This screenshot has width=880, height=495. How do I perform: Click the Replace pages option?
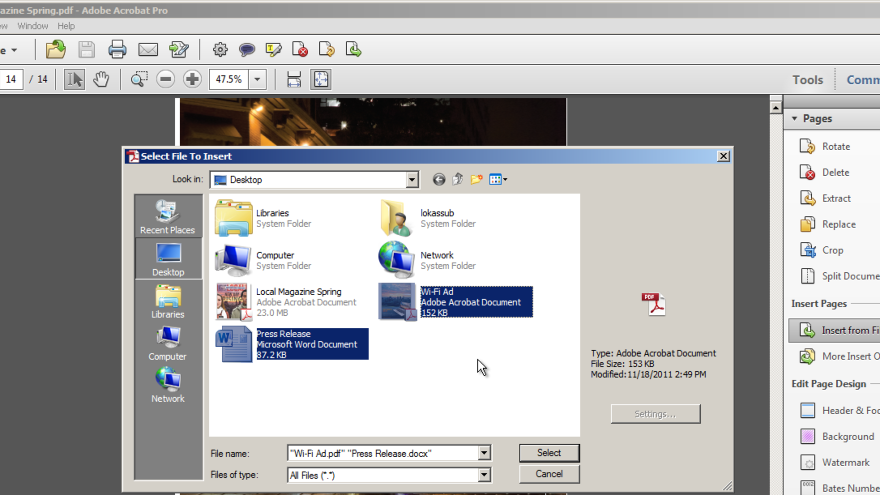click(x=828, y=224)
